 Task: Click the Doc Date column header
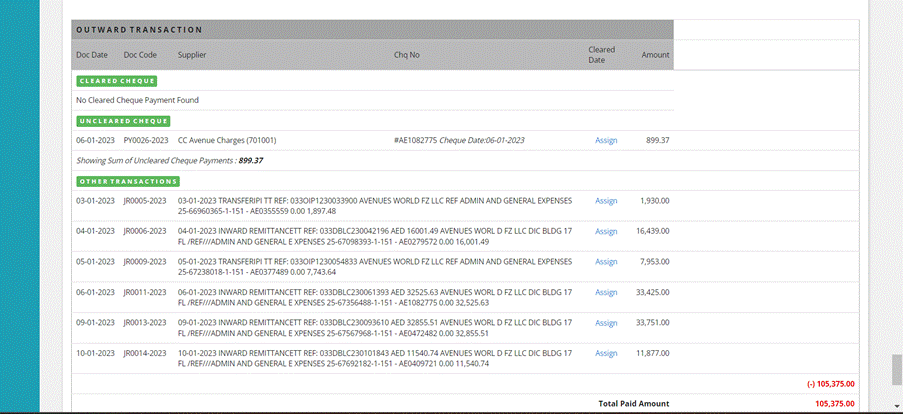pyautogui.click(x=92, y=54)
